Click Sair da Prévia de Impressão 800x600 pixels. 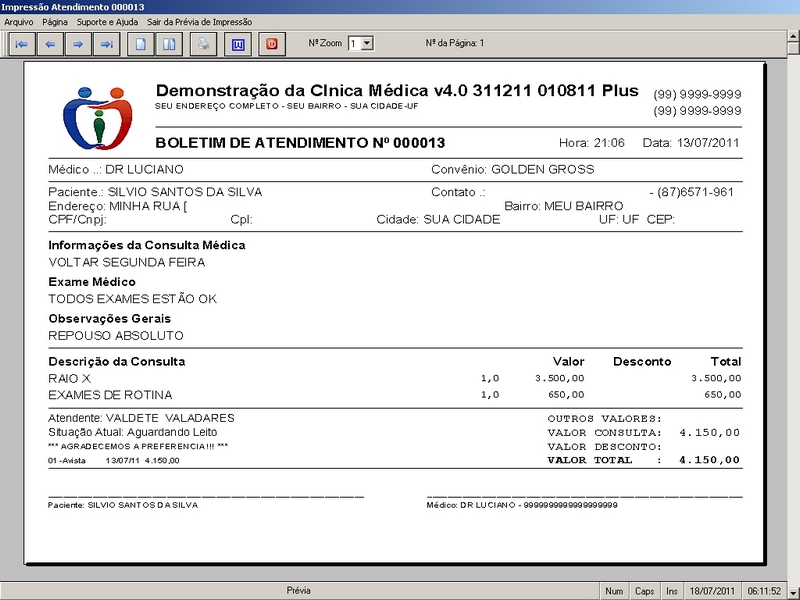point(199,22)
